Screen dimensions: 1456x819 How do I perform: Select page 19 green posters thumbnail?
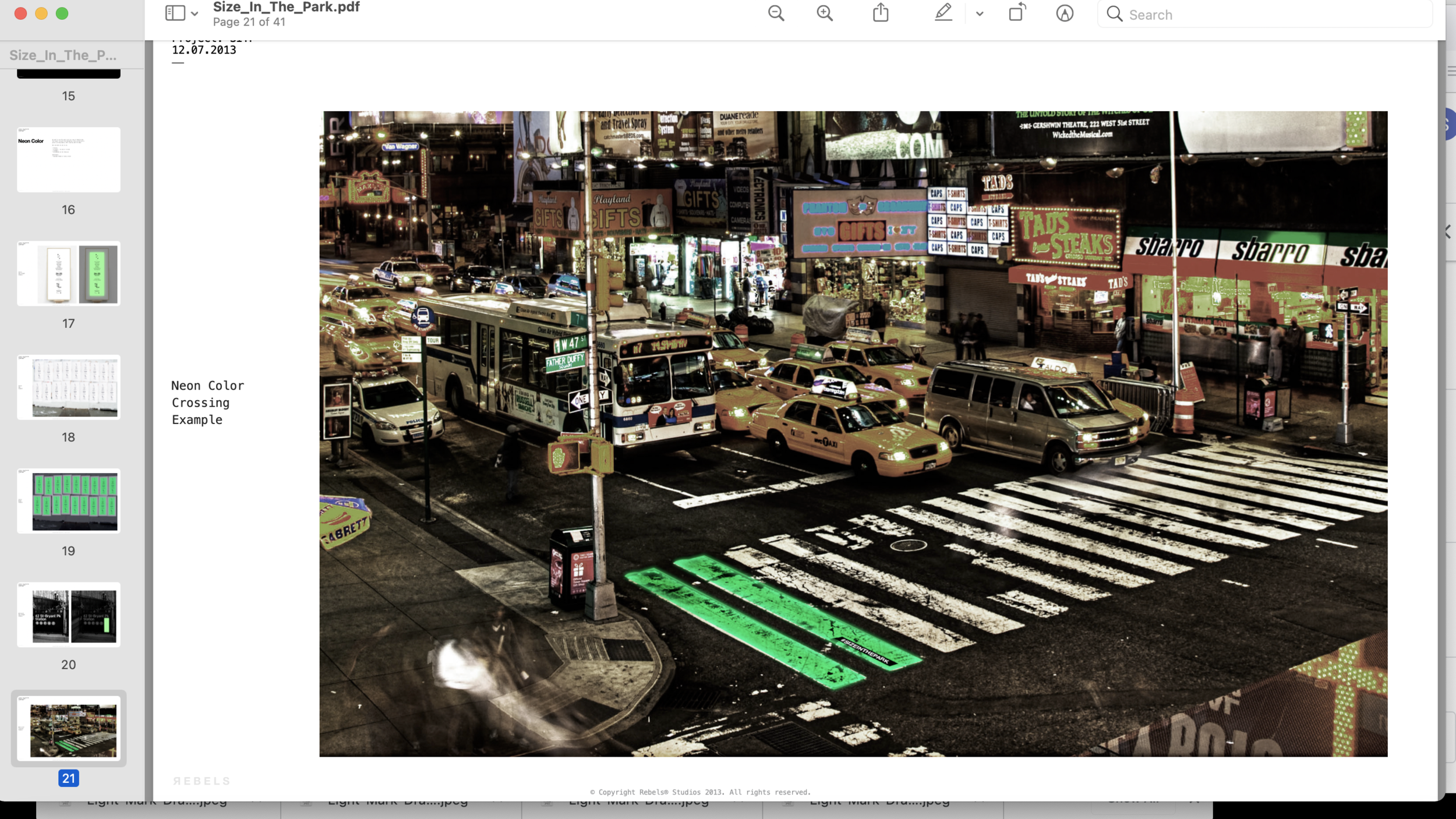tap(69, 501)
